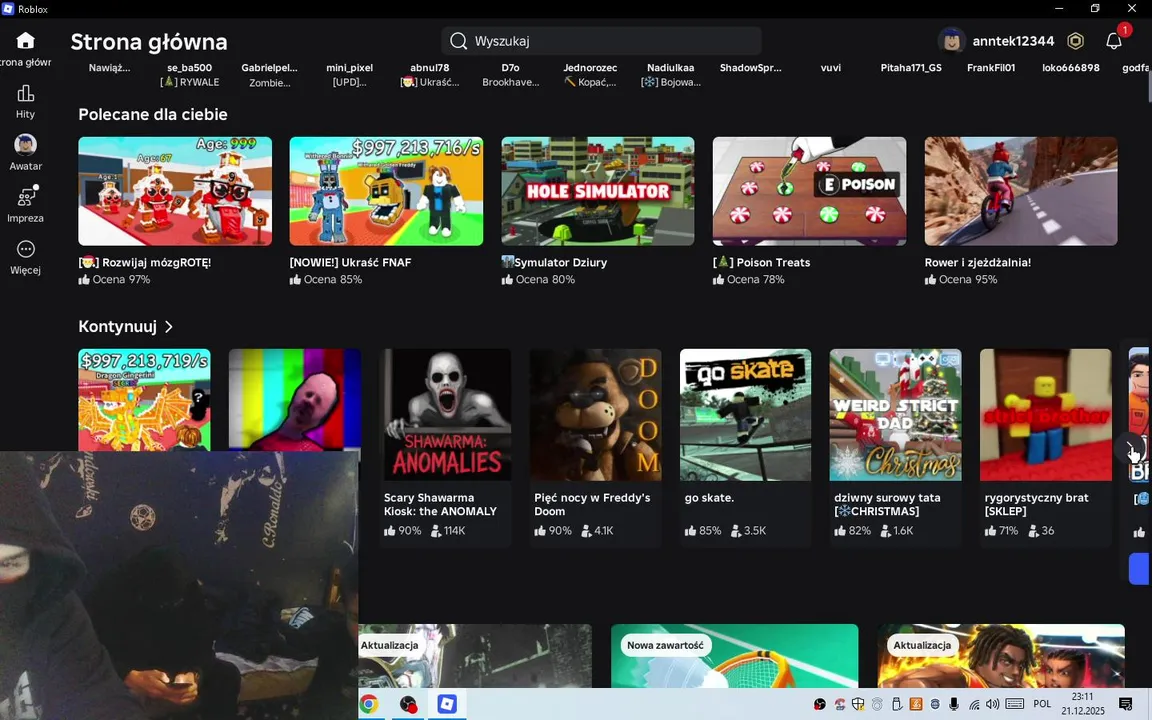Open the Hole Simulator game thumbnail
Image resolution: width=1152 pixels, height=720 pixels.
click(597, 191)
